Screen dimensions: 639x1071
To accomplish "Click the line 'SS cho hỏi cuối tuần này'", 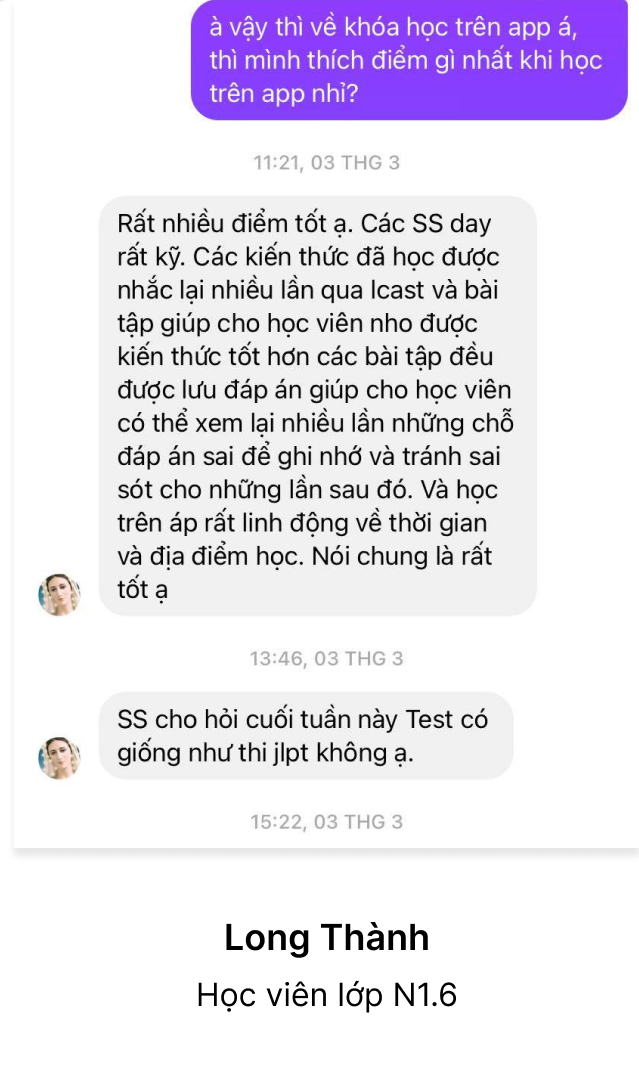I will pyautogui.click(x=259, y=720).
